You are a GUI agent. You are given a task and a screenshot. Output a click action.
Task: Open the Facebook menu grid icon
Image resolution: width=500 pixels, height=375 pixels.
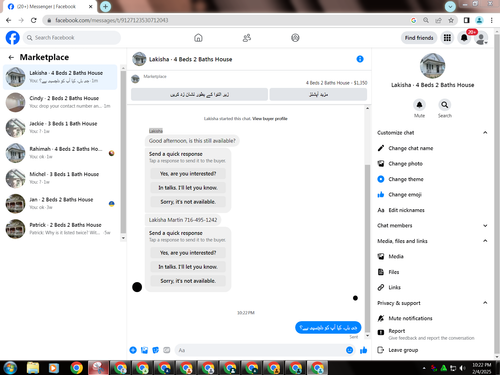(x=447, y=38)
